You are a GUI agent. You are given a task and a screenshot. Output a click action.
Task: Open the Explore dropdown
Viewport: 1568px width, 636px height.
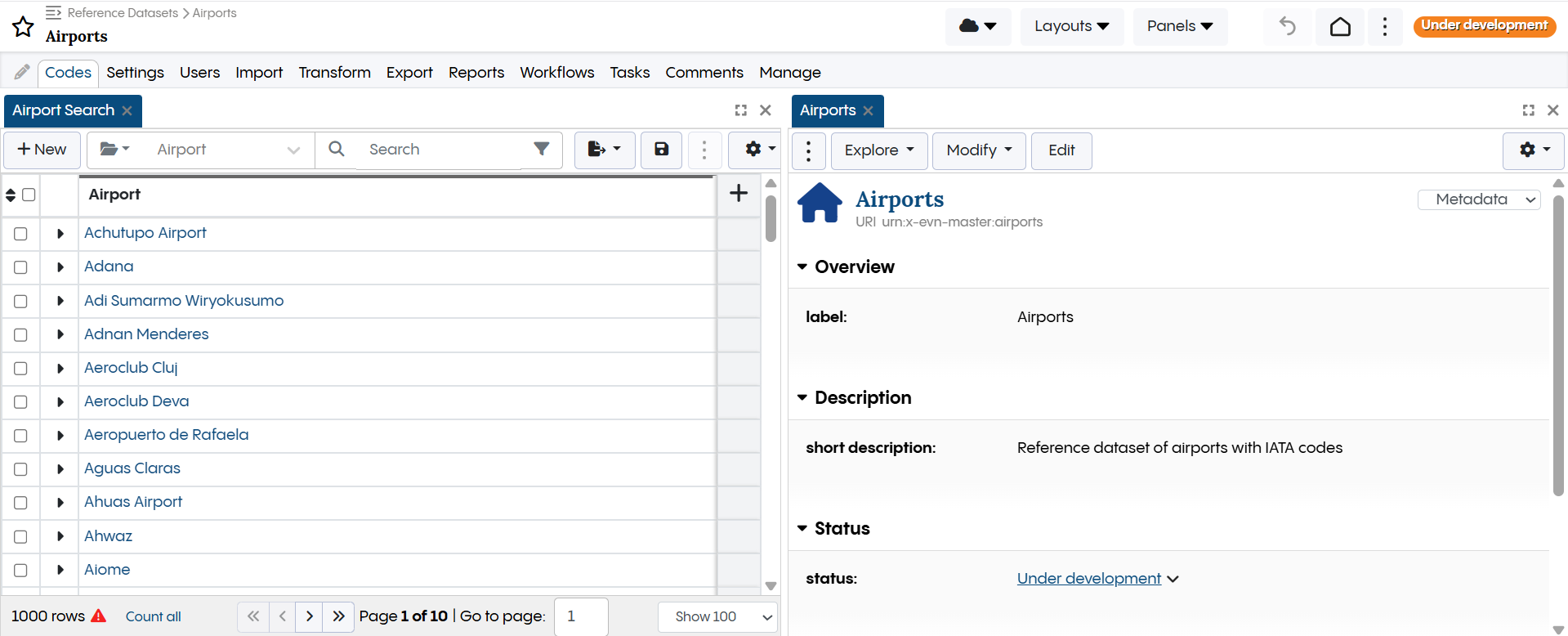coord(879,150)
